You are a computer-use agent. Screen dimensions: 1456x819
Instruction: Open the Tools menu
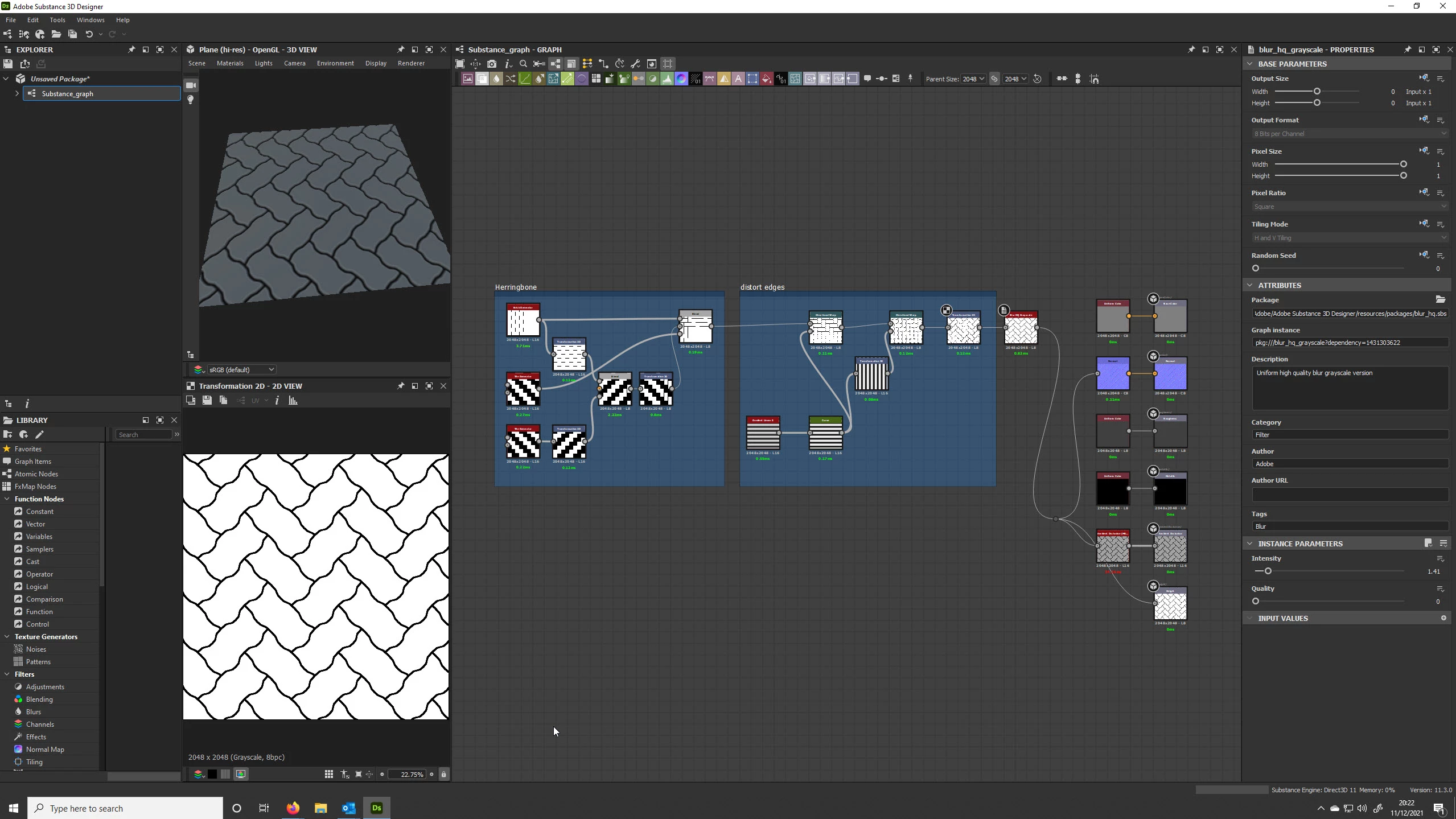(x=57, y=20)
